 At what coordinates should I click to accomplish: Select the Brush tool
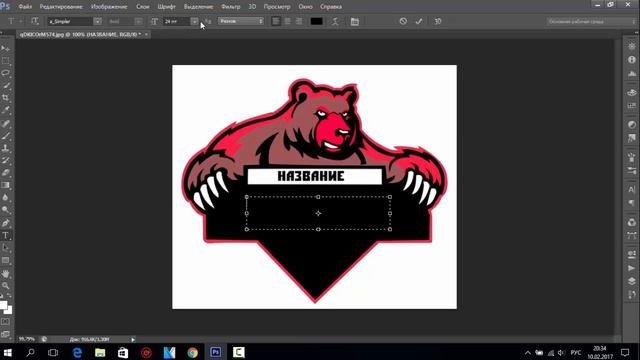tap(6, 136)
